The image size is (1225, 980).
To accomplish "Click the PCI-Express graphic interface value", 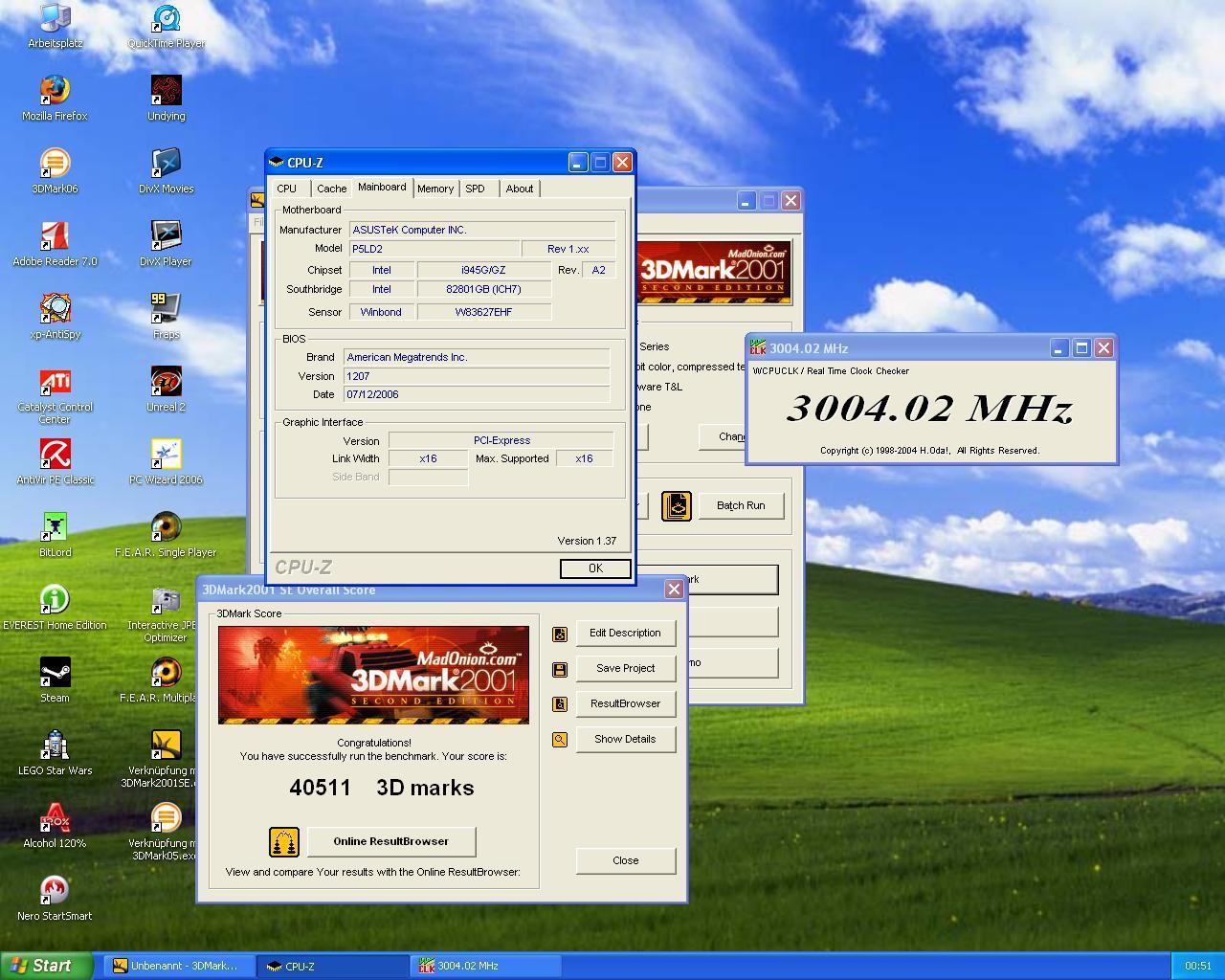I will click(x=501, y=440).
